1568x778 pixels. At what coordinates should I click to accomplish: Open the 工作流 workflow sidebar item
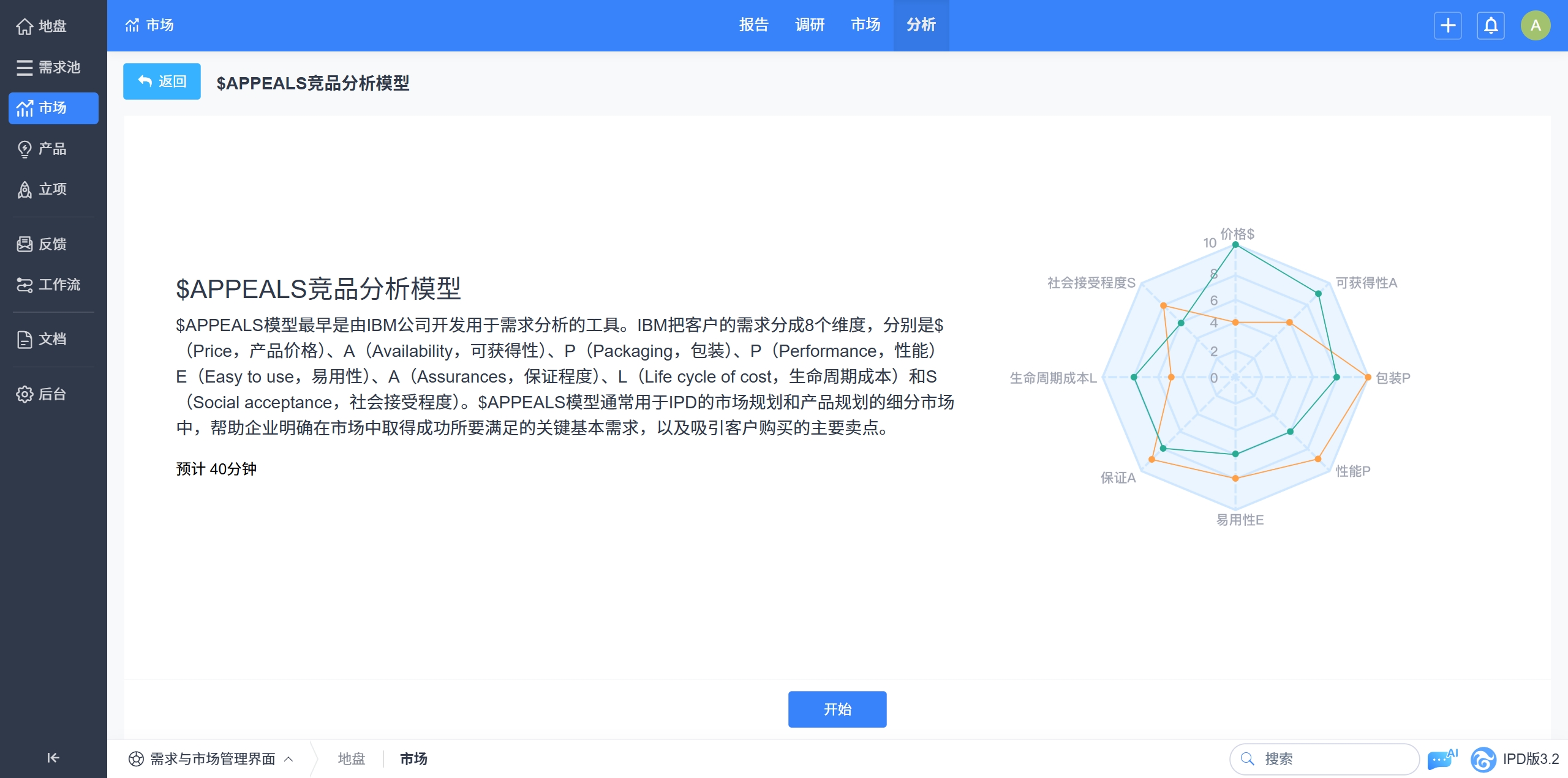[52, 285]
